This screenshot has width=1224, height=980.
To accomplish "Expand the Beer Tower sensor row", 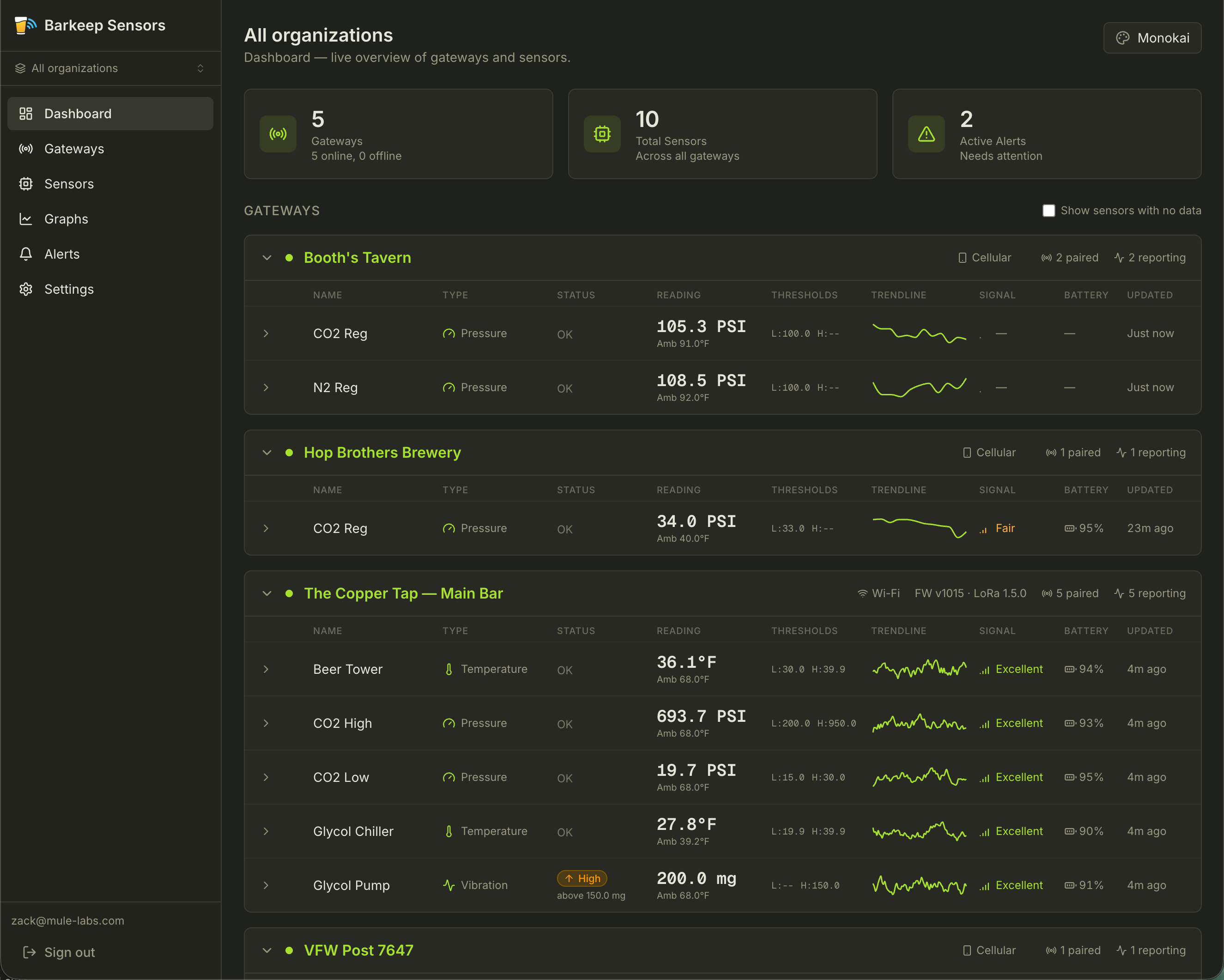I will 266,669.
